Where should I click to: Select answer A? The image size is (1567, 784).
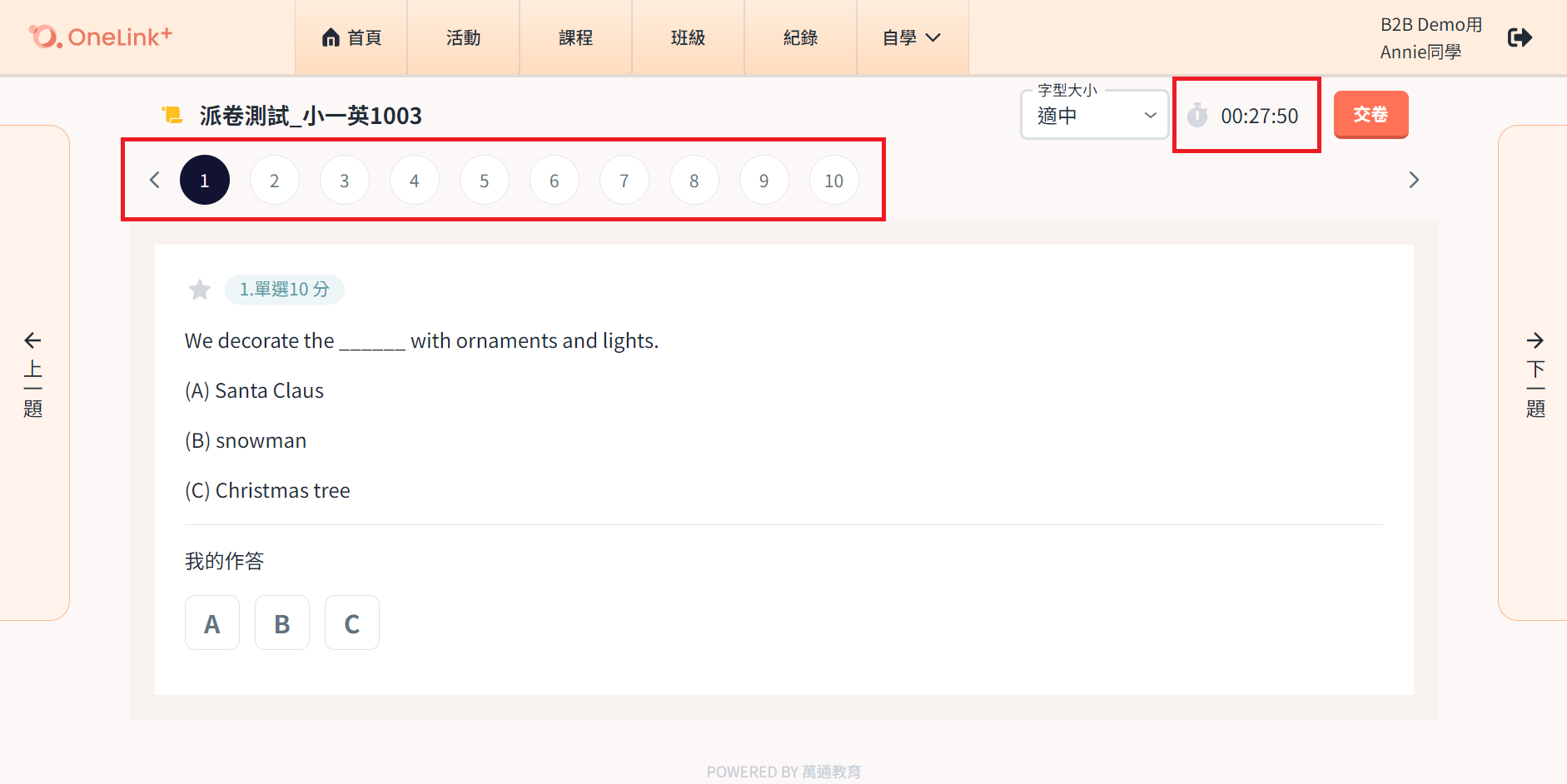point(212,623)
